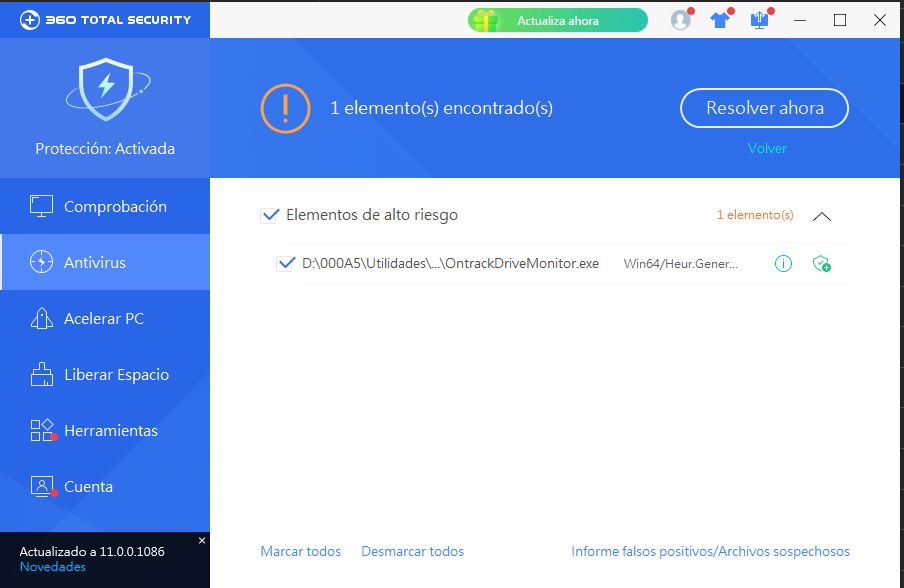
Task: Open the Novedades link
Action: click(52, 567)
